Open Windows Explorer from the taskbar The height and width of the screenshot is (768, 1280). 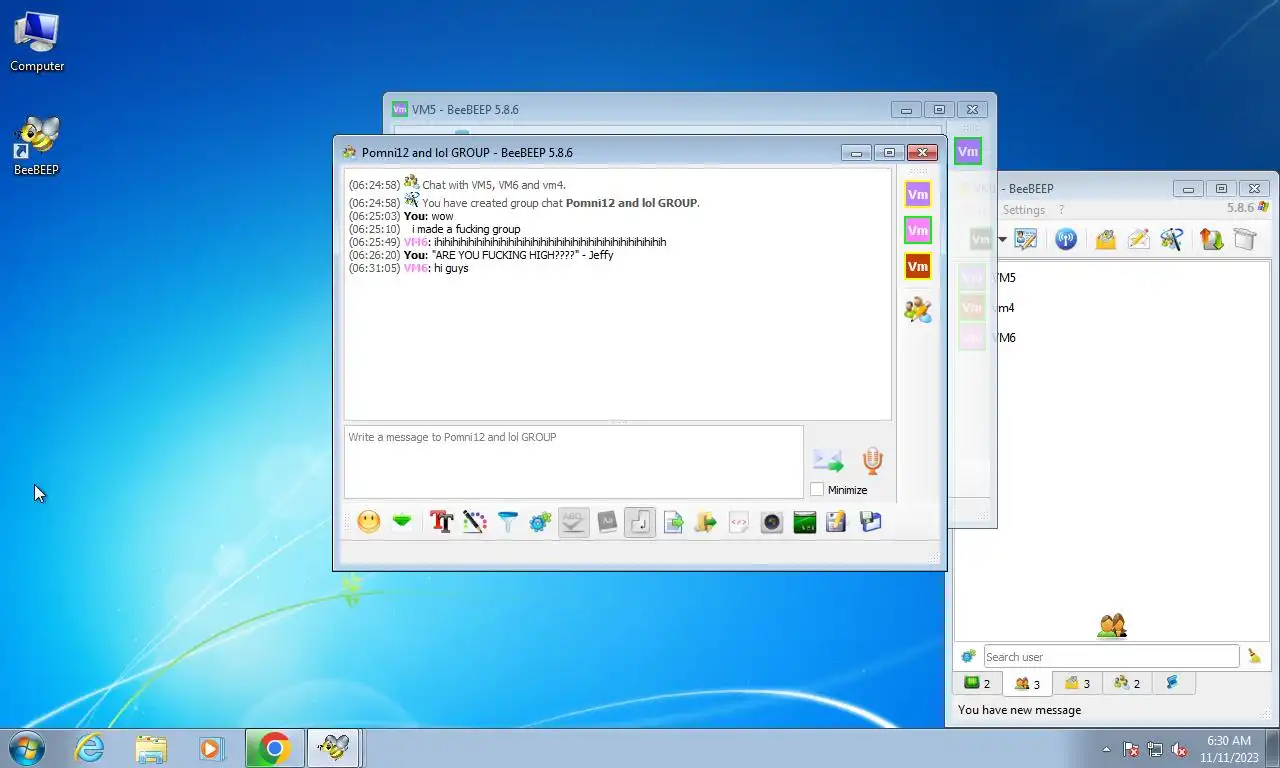(151, 748)
